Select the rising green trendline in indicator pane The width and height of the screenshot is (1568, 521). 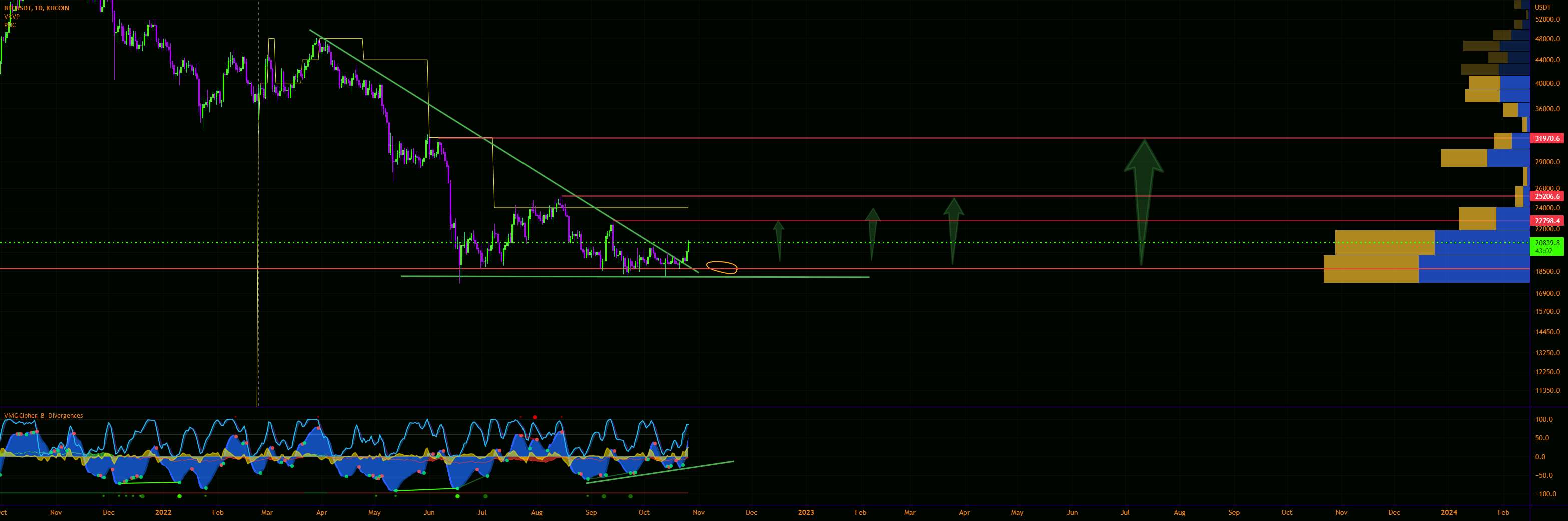[x=660, y=472]
